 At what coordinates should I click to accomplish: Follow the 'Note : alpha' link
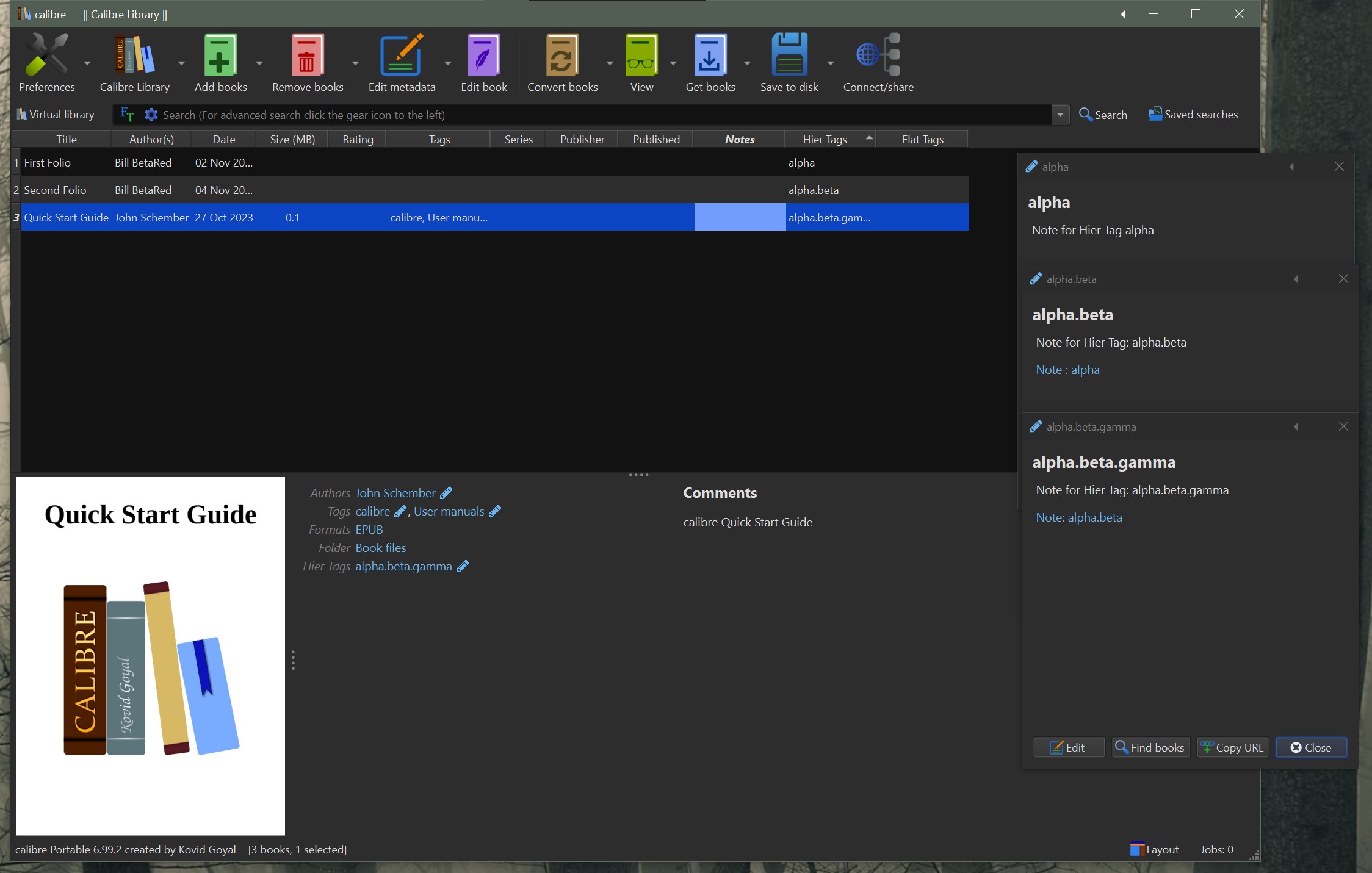click(1067, 370)
